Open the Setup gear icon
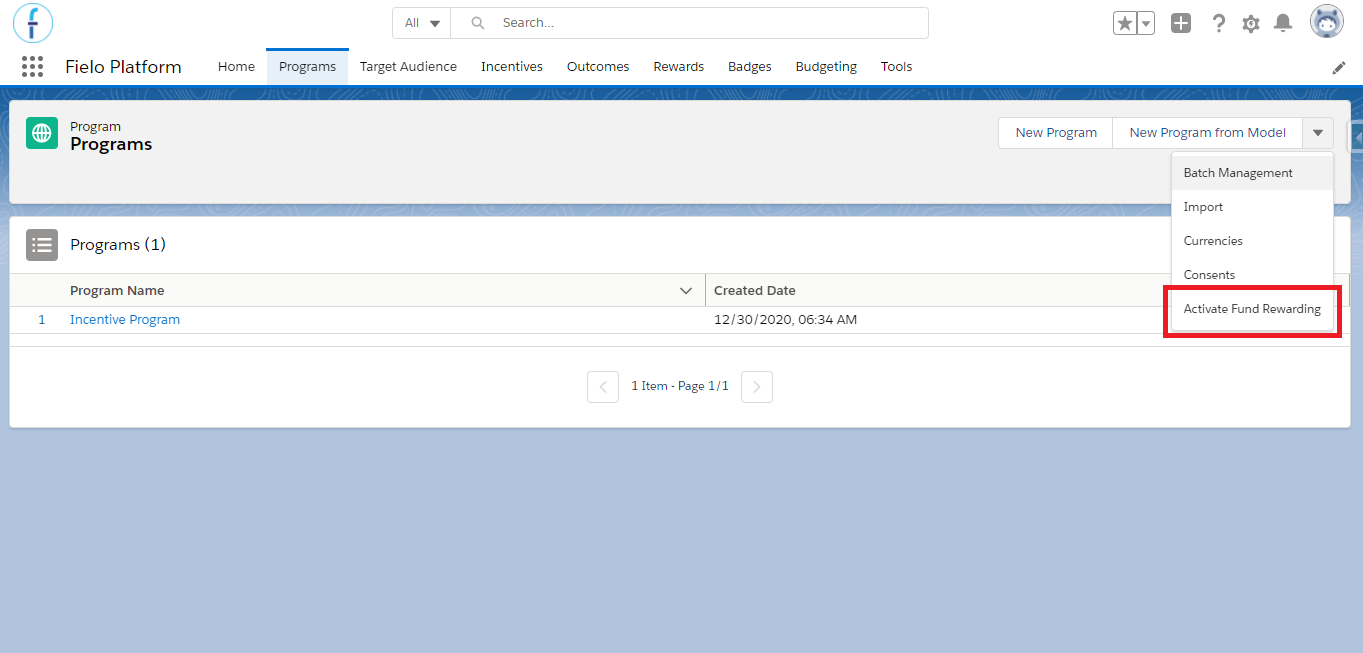1363x653 pixels. [x=1251, y=23]
